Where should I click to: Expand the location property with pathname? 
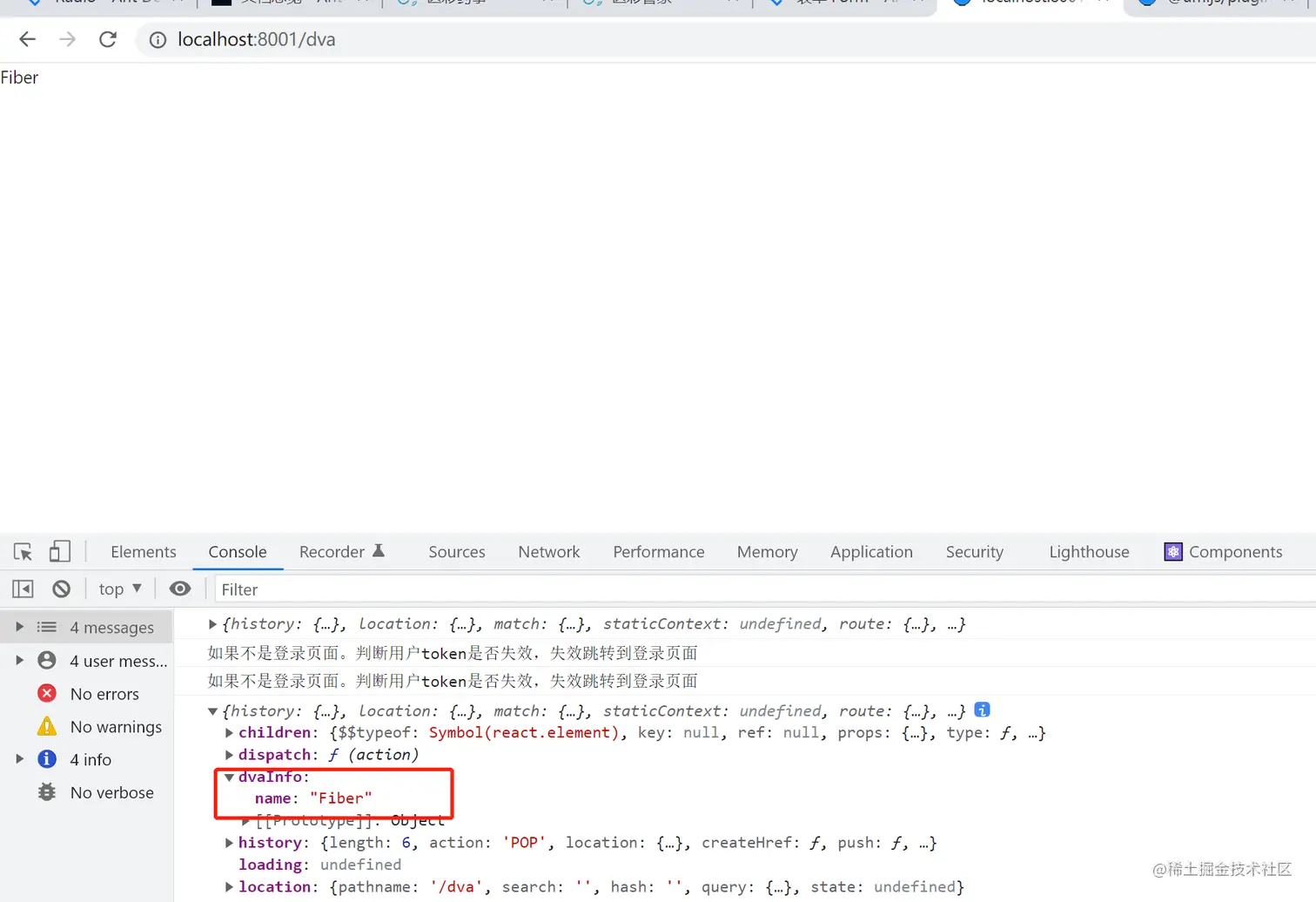click(x=229, y=887)
